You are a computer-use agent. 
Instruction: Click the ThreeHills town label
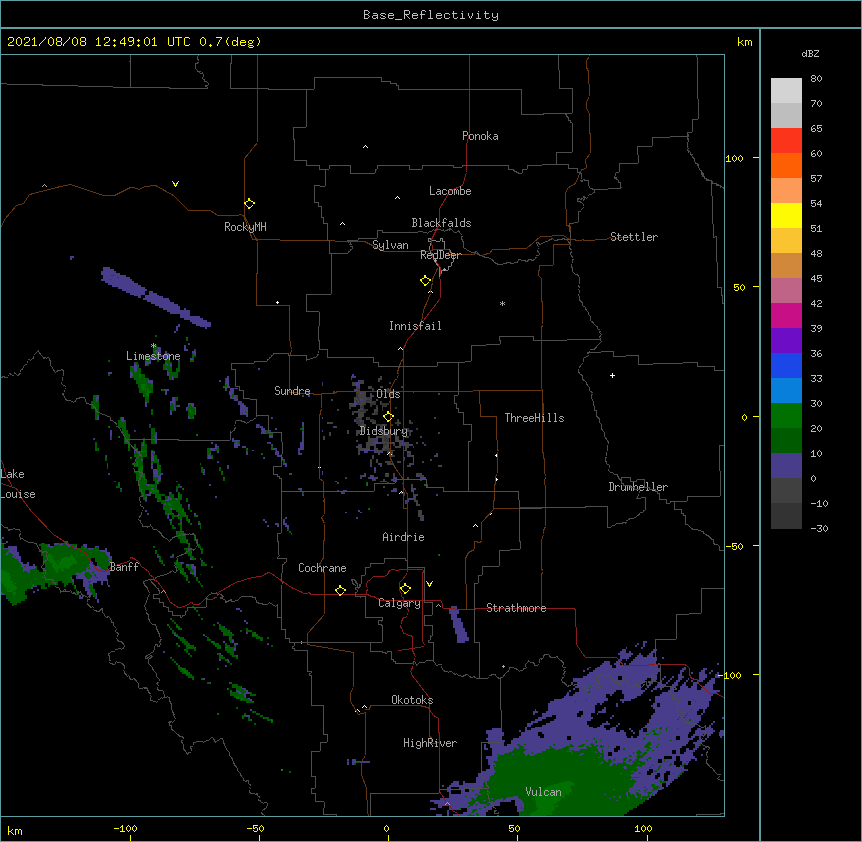[x=534, y=418]
